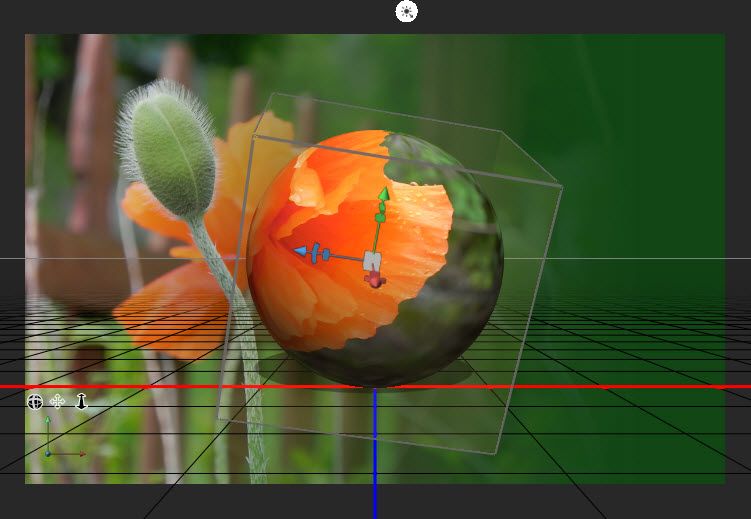This screenshot has width=751, height=519.
Task: Click the blue Z-axis arrow tip
Action: [300, 251]
